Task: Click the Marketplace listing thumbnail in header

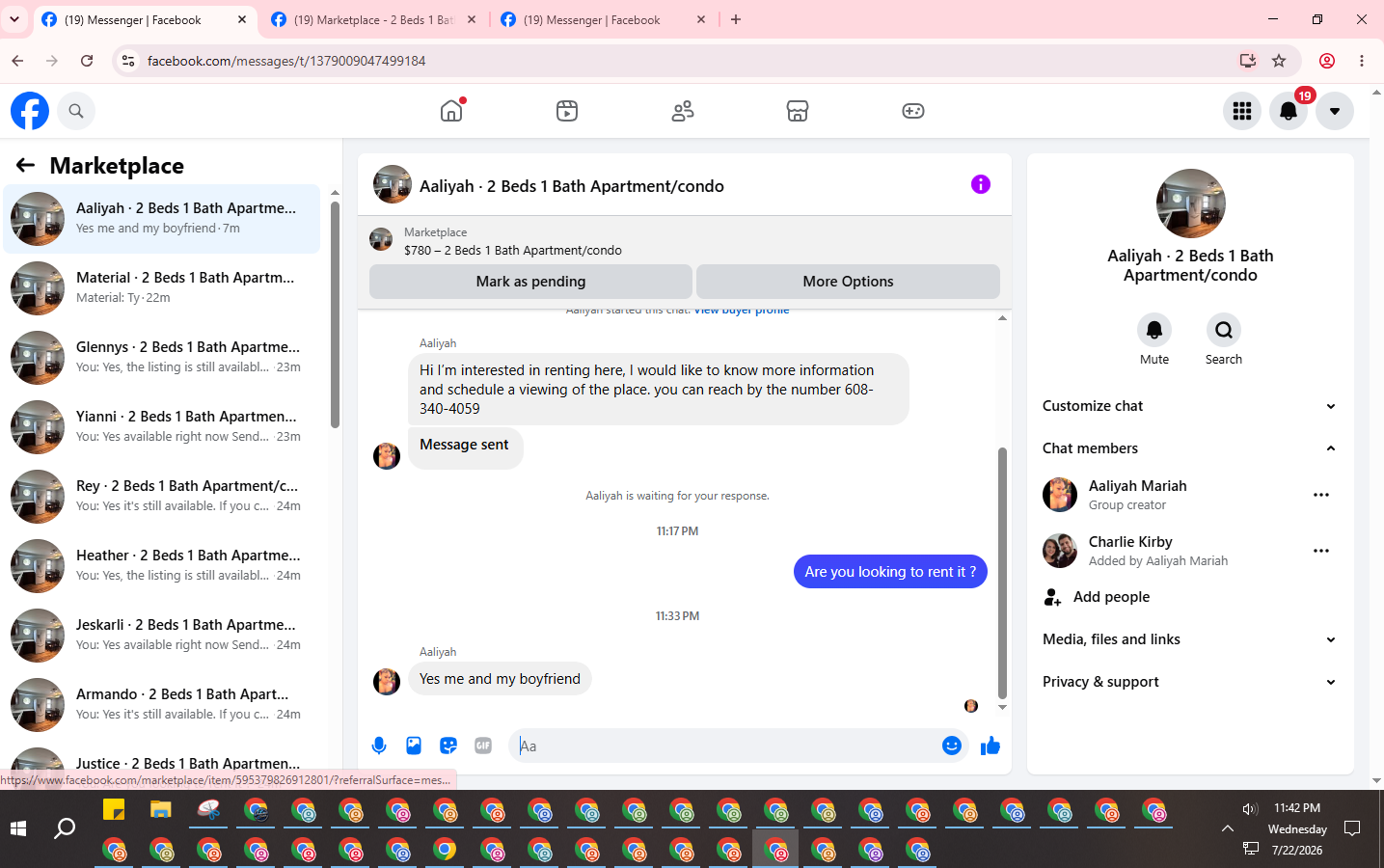Action: coord(381,239)
